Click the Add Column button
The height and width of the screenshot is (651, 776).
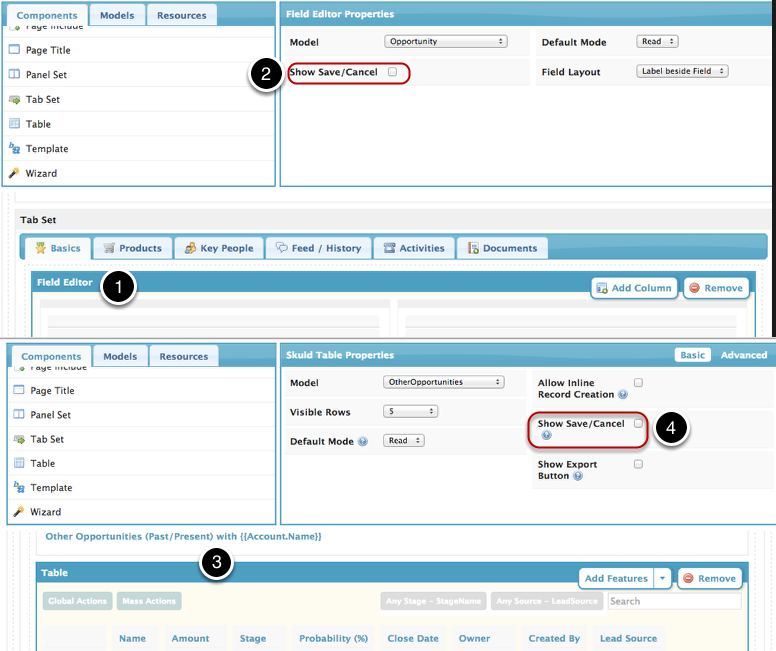634,288
